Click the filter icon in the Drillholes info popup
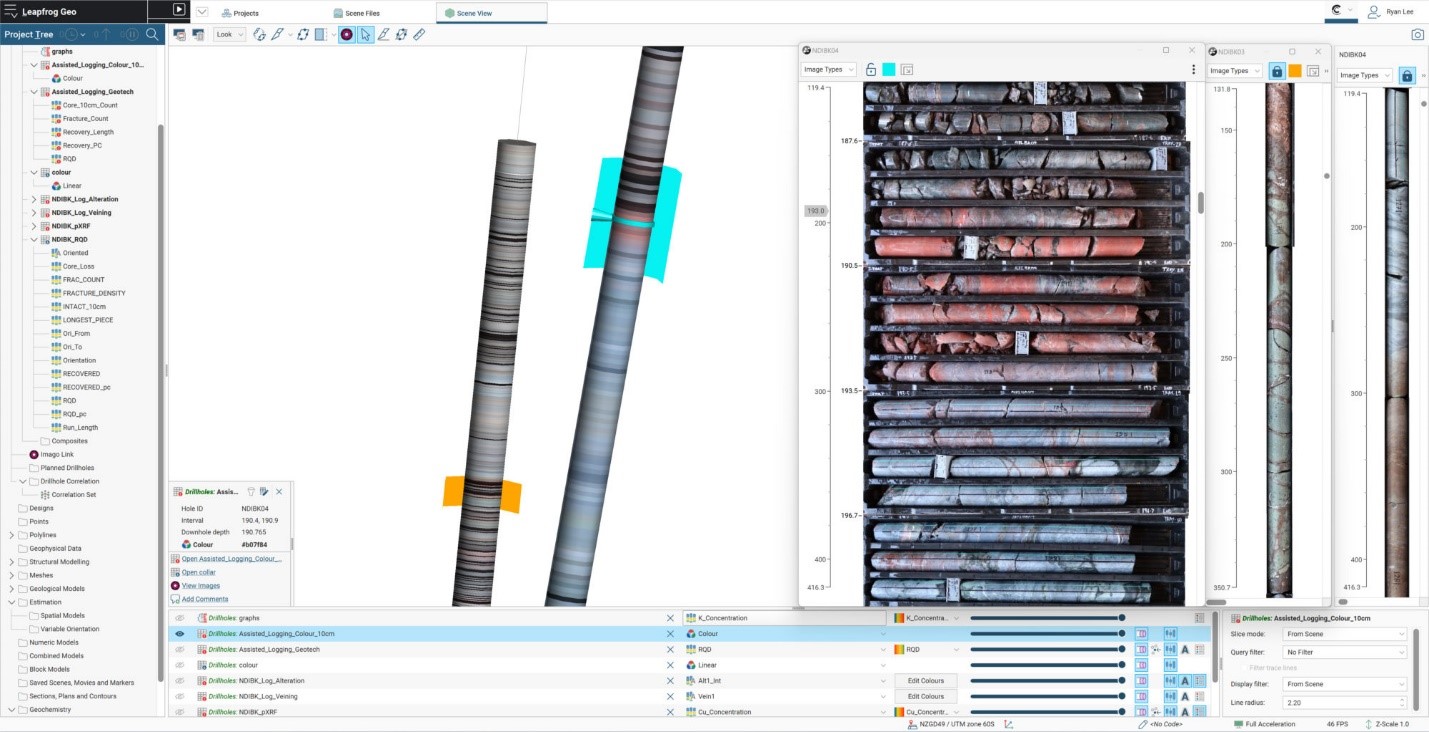Screen dimensions: 1429x732 click(251, 492)
